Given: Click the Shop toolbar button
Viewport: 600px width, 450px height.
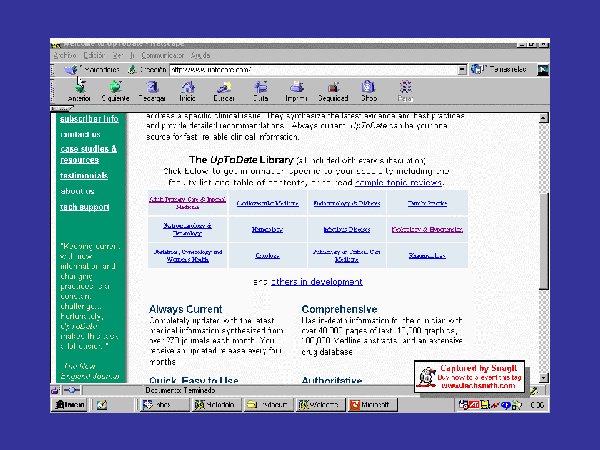Looking at the screenshot, I should click(x=368, y=91).
